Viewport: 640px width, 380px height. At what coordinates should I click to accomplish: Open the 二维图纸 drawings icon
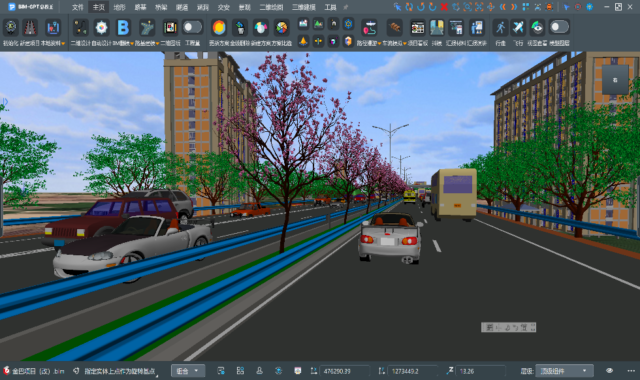170,27
